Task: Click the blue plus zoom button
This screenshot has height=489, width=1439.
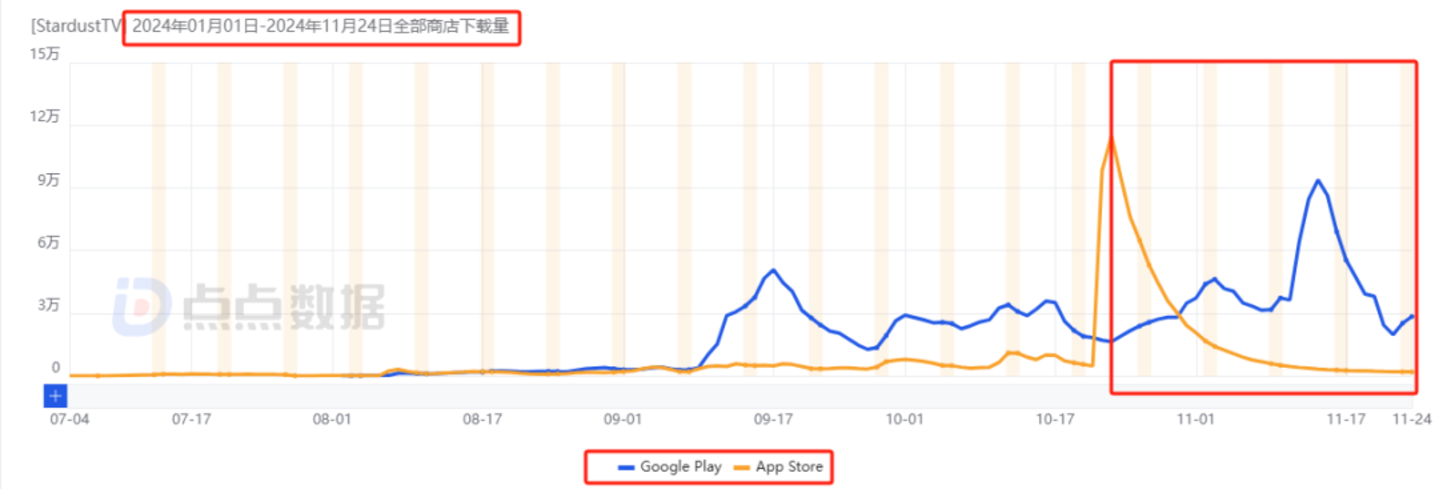Action: coord(56,396)
